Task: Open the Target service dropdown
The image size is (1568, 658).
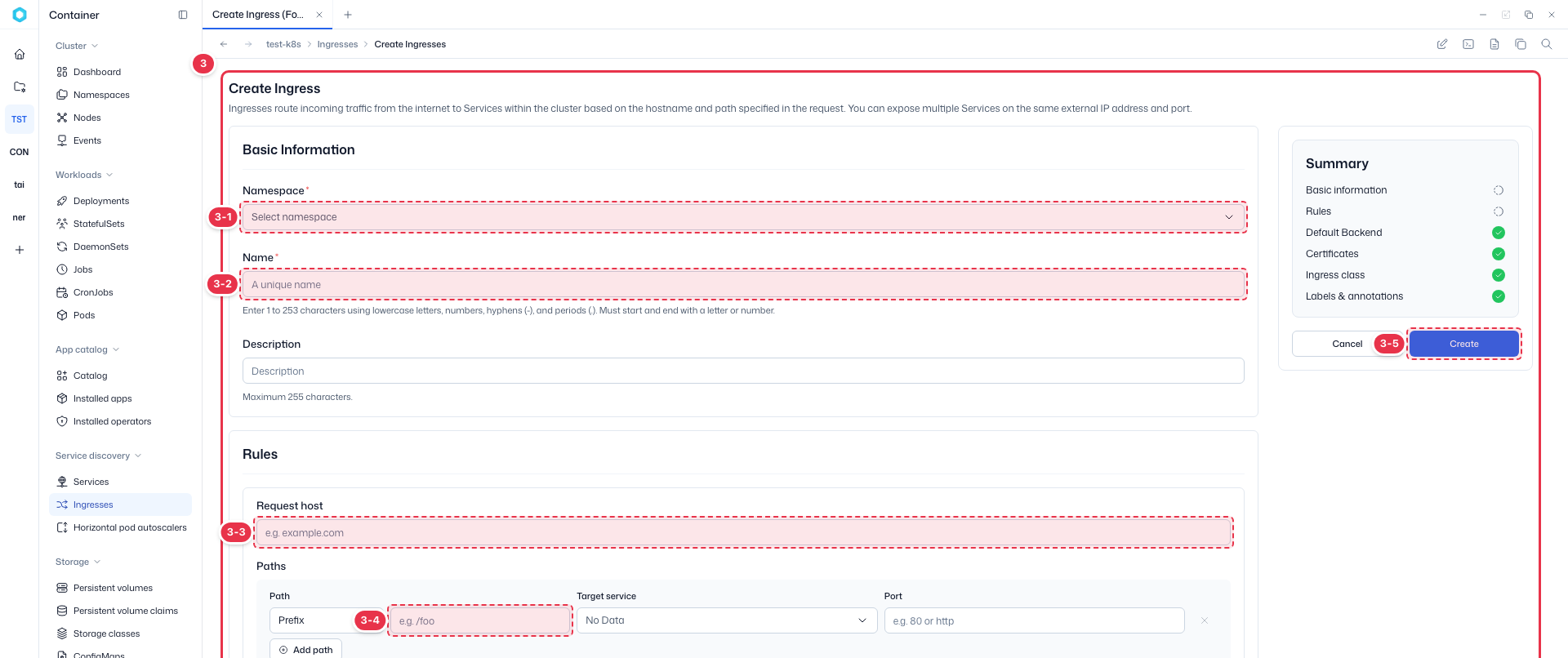Action: tap(726, 620)
